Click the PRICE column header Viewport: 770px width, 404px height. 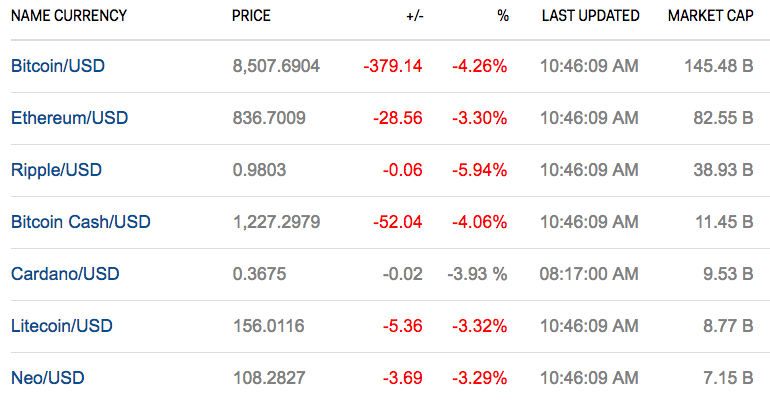(x=251, y=16)
